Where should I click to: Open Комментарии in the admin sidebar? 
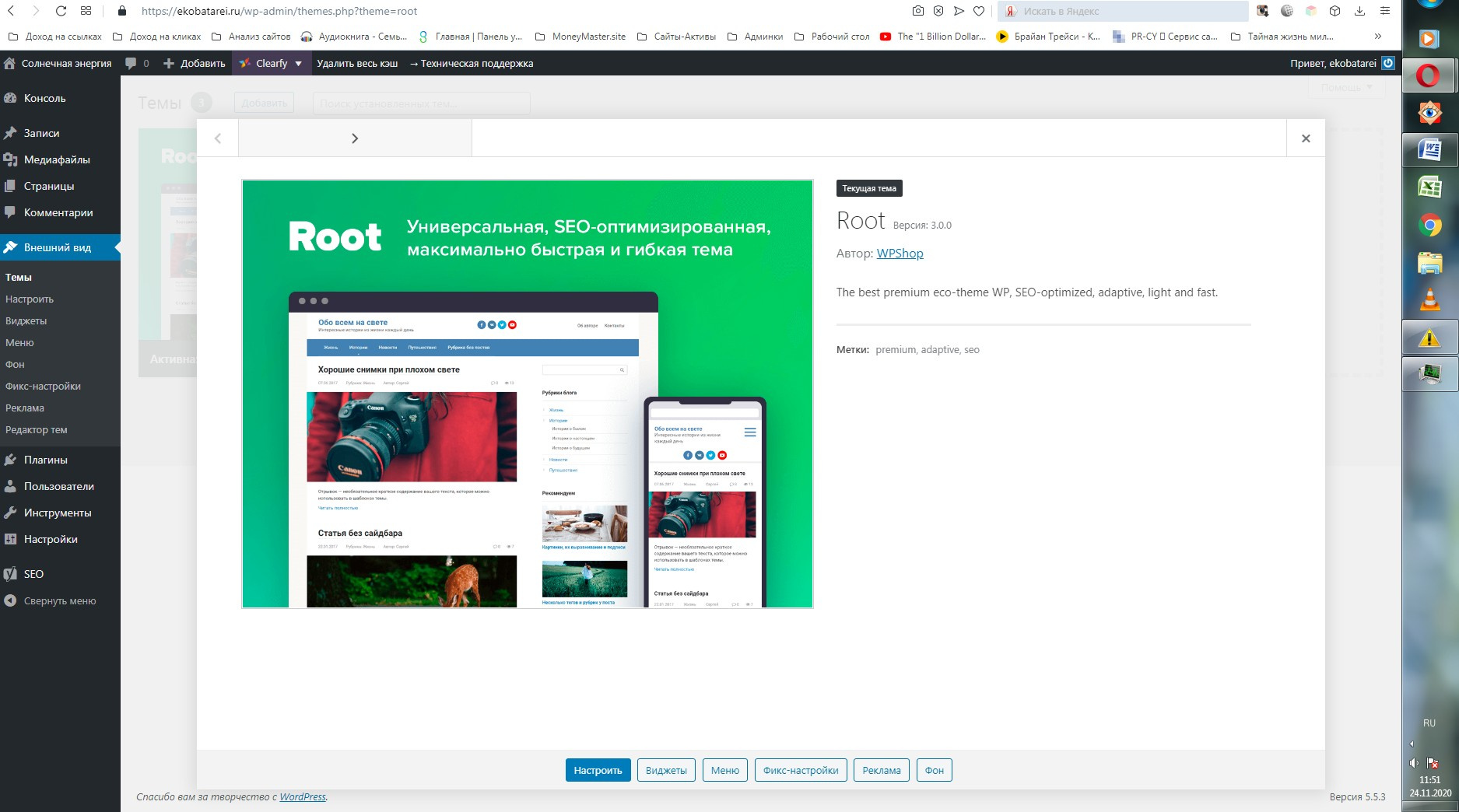(x=60, y=212)
